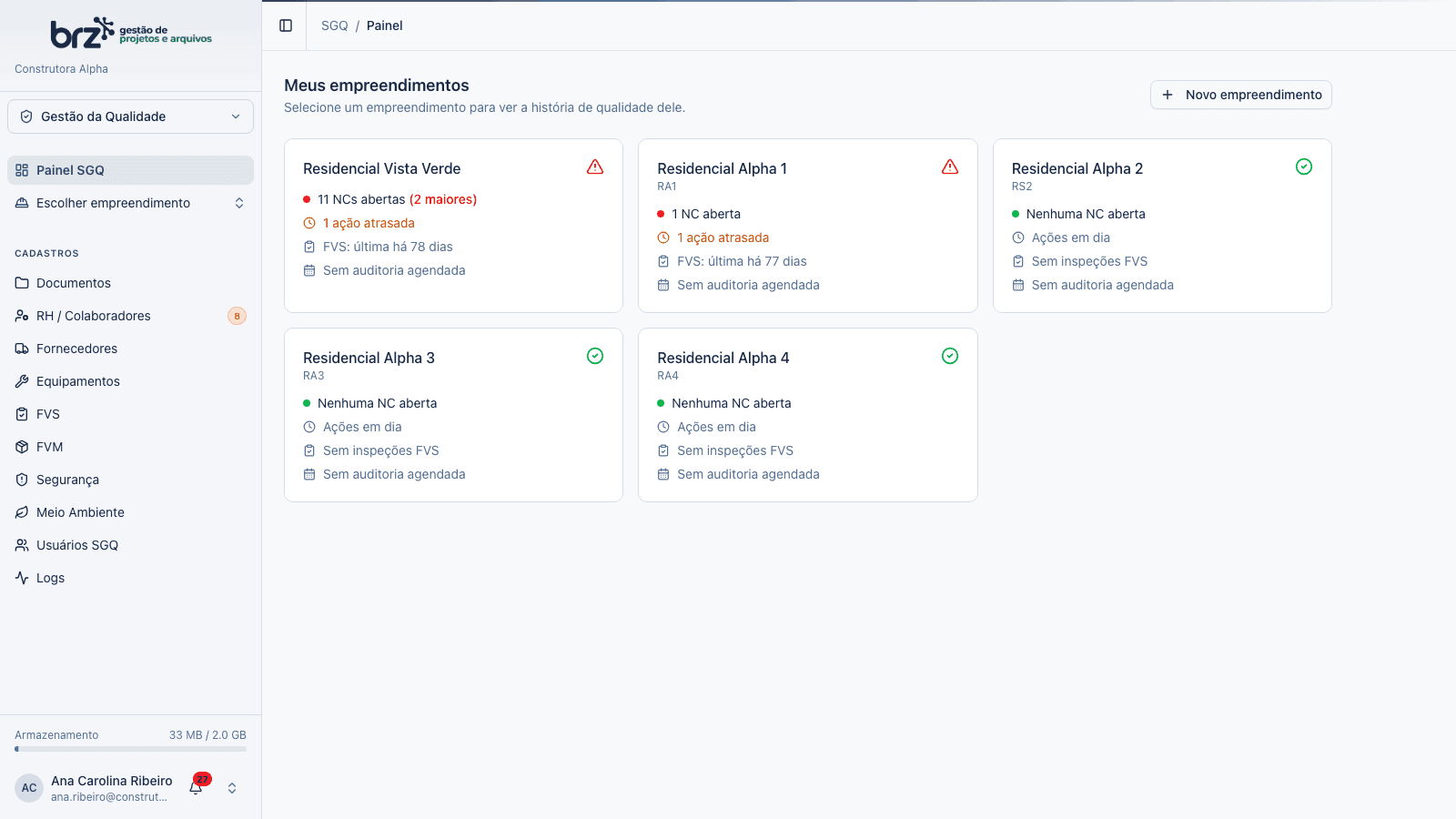Open Residencial Vista Verde card title

(382, 168)
